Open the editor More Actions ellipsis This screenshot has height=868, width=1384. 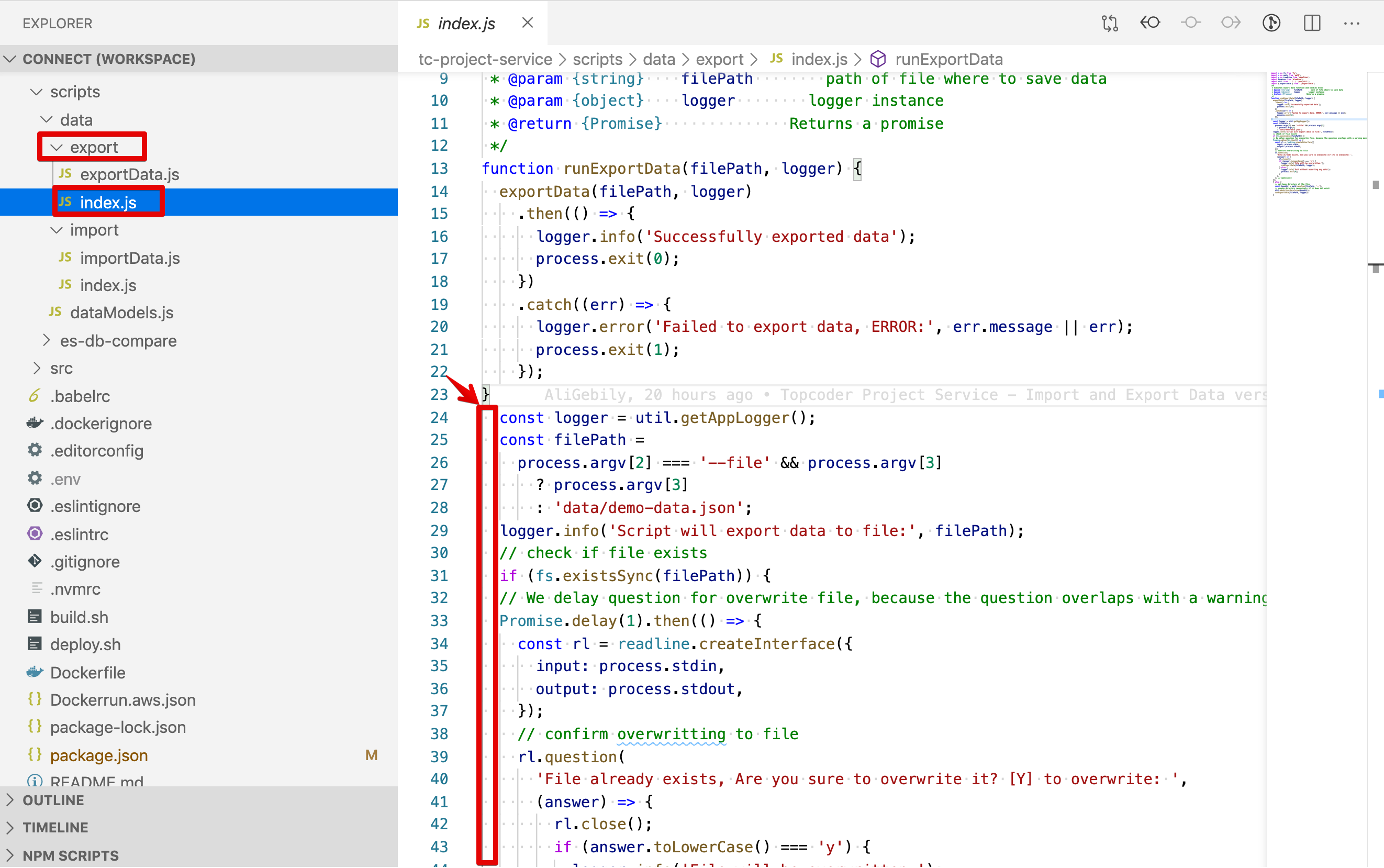[x=1351, y=23]
